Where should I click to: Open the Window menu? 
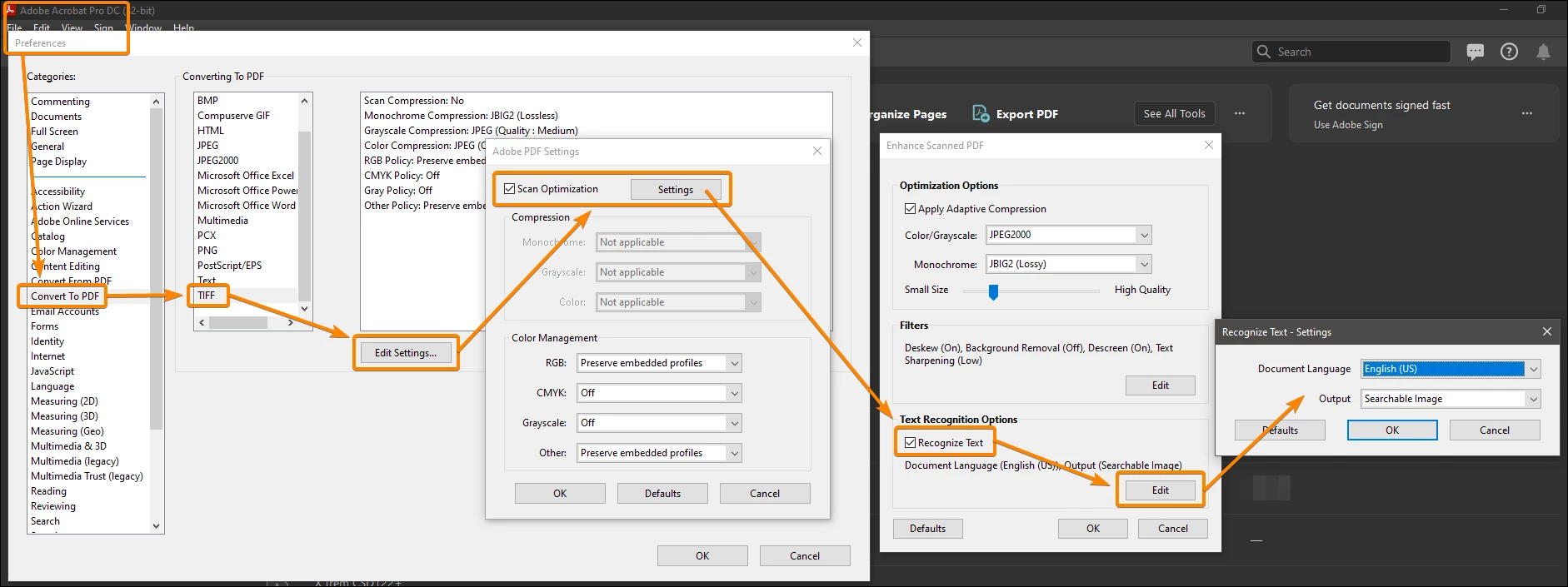coord(144,27)
